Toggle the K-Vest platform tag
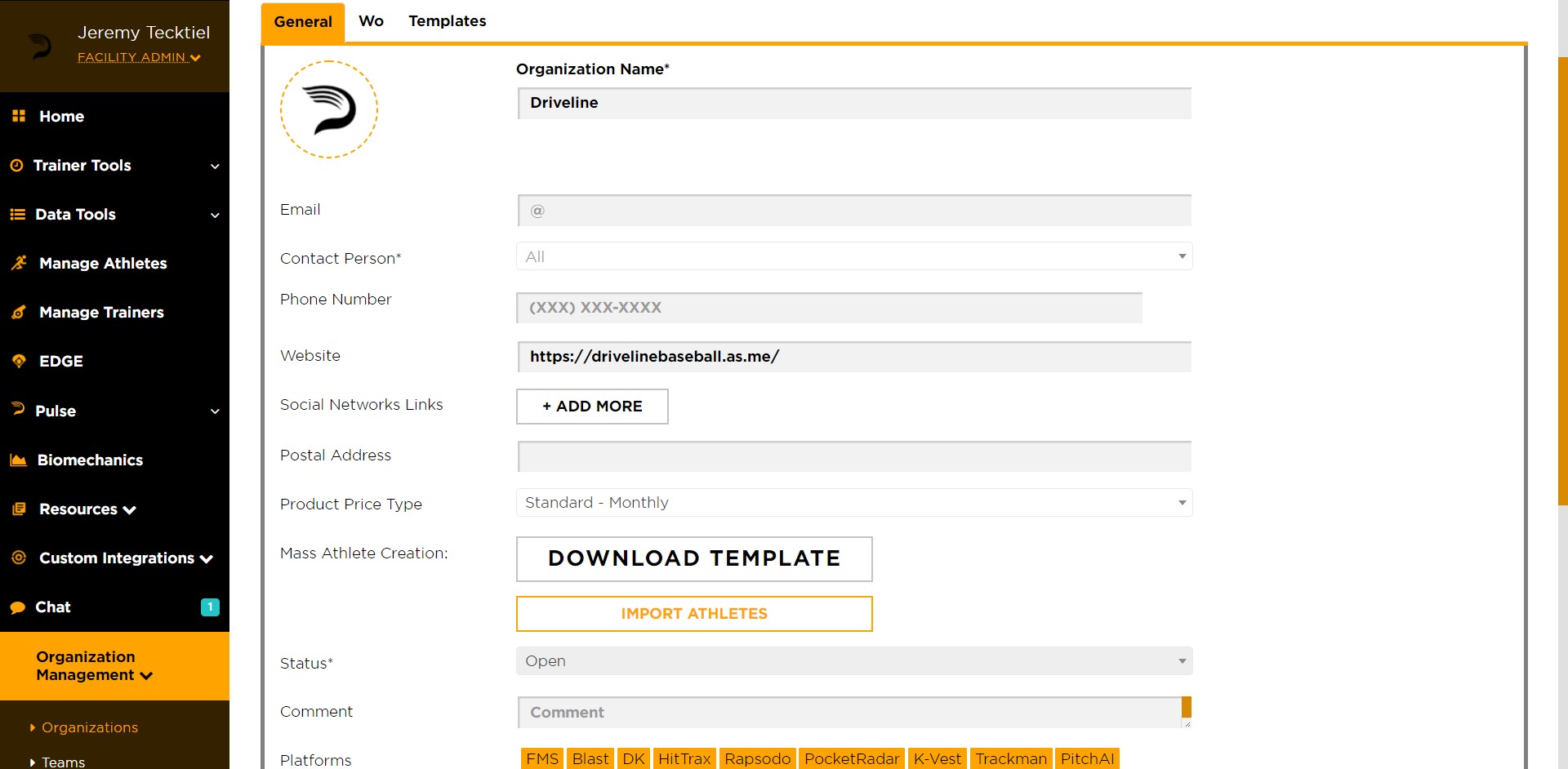 point(938,758)
